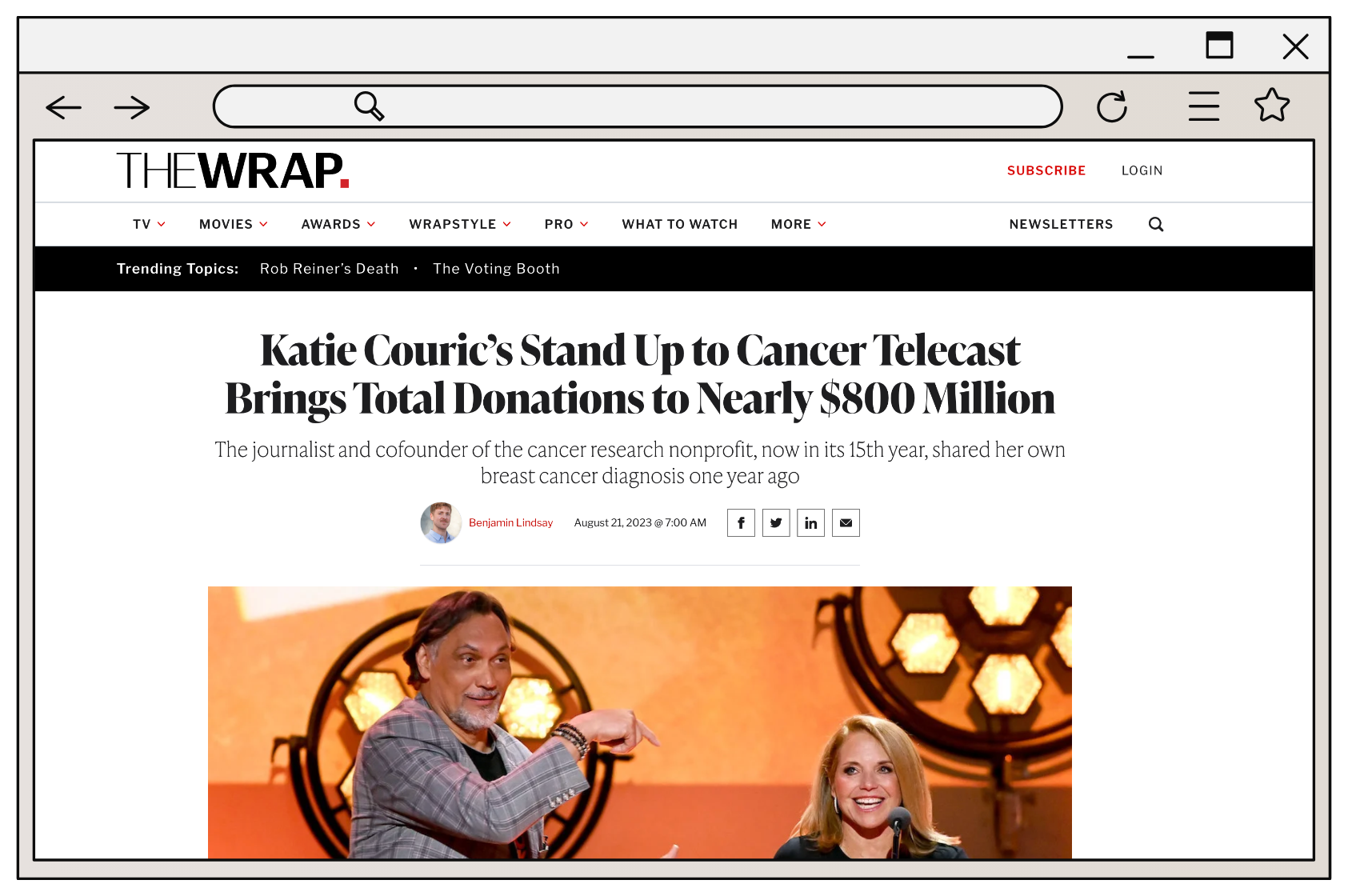Go back with the left arrow

tap(63, 106)
